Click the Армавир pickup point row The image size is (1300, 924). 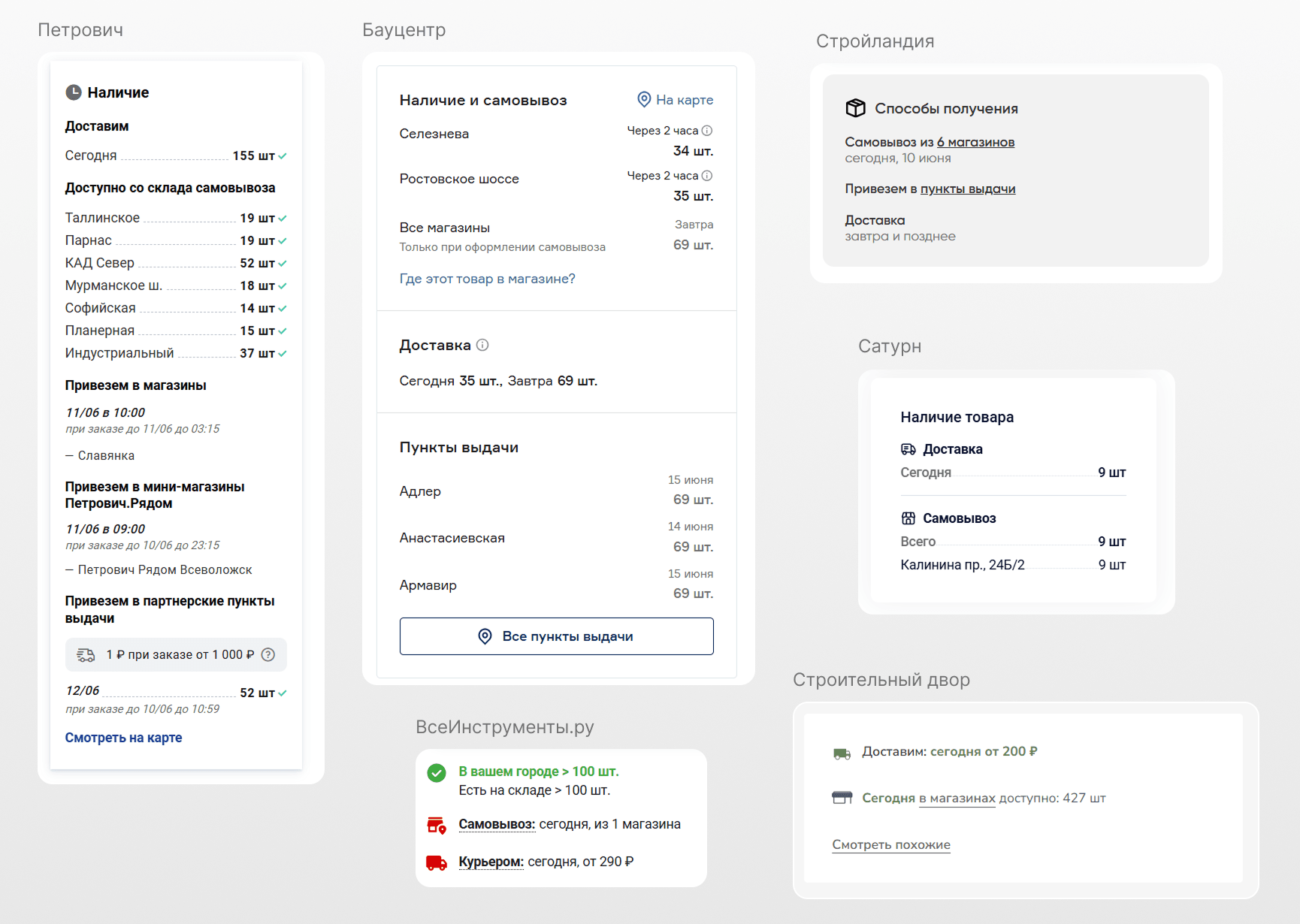tap(556, 584)
